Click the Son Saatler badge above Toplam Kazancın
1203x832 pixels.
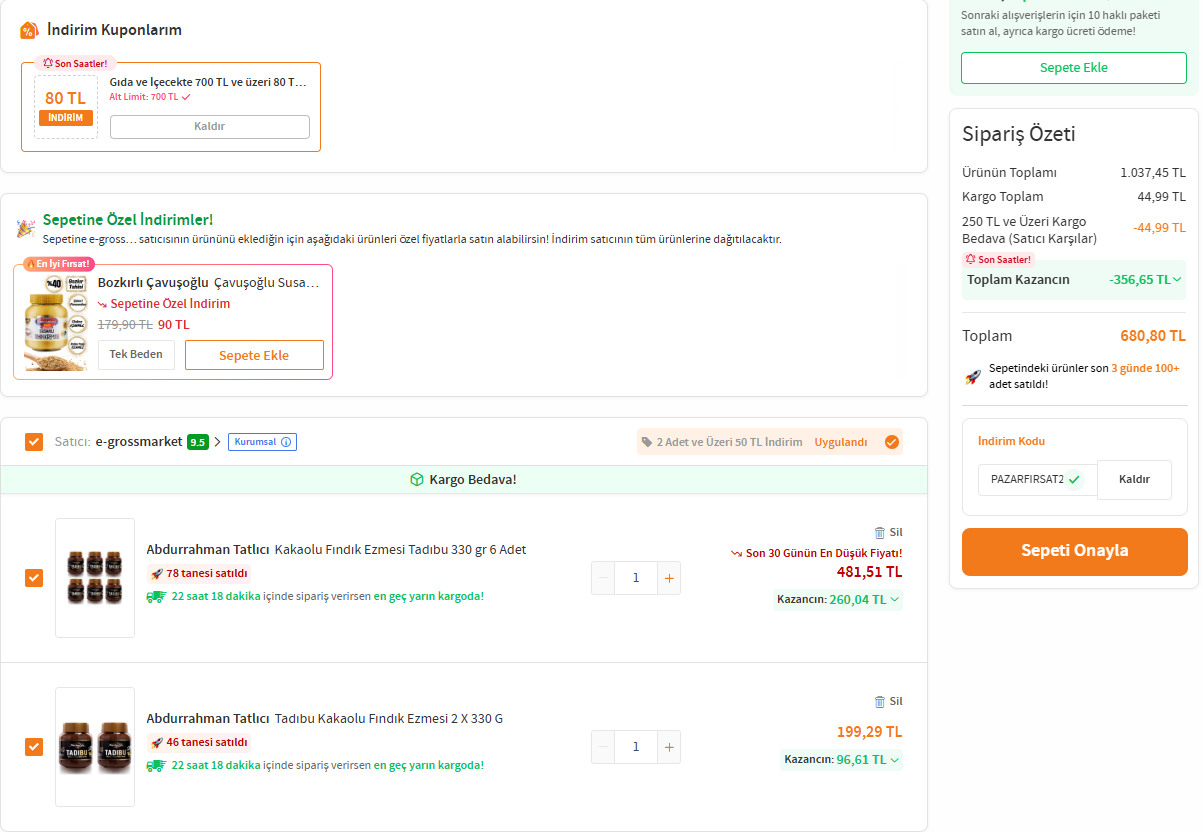click(997, 259)
